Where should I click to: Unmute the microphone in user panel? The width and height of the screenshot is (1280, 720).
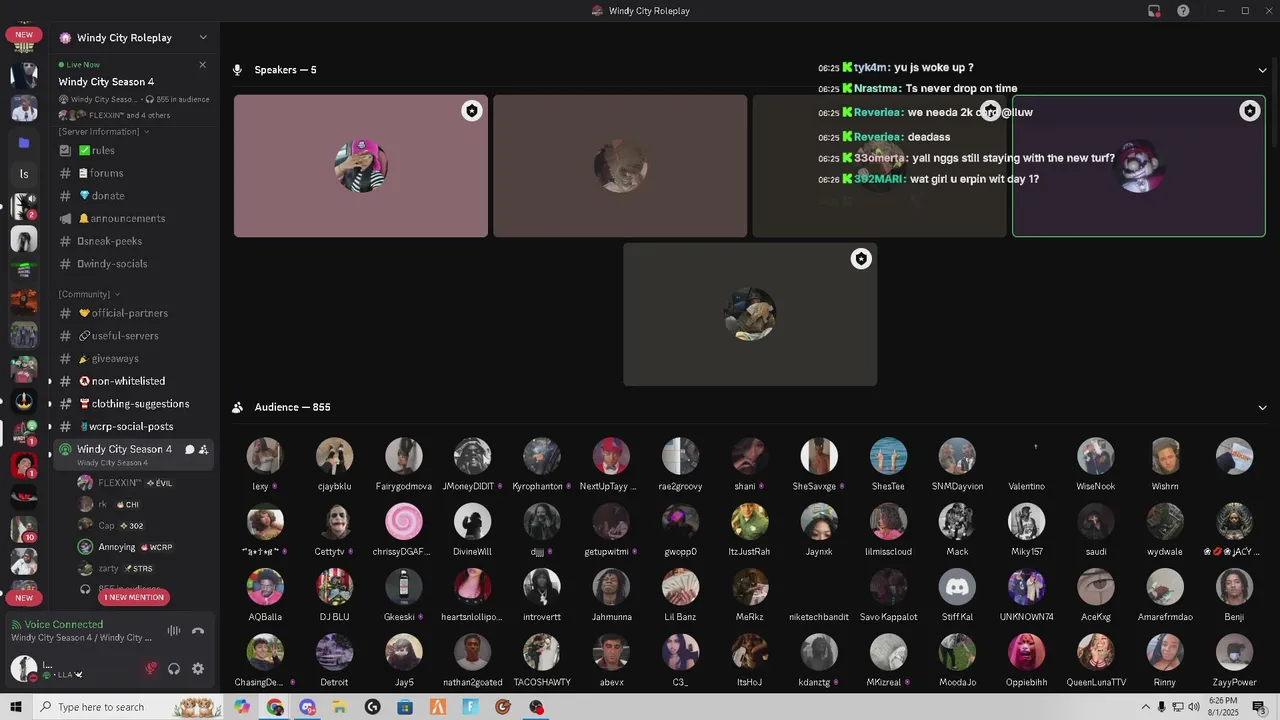pos(151,669)
